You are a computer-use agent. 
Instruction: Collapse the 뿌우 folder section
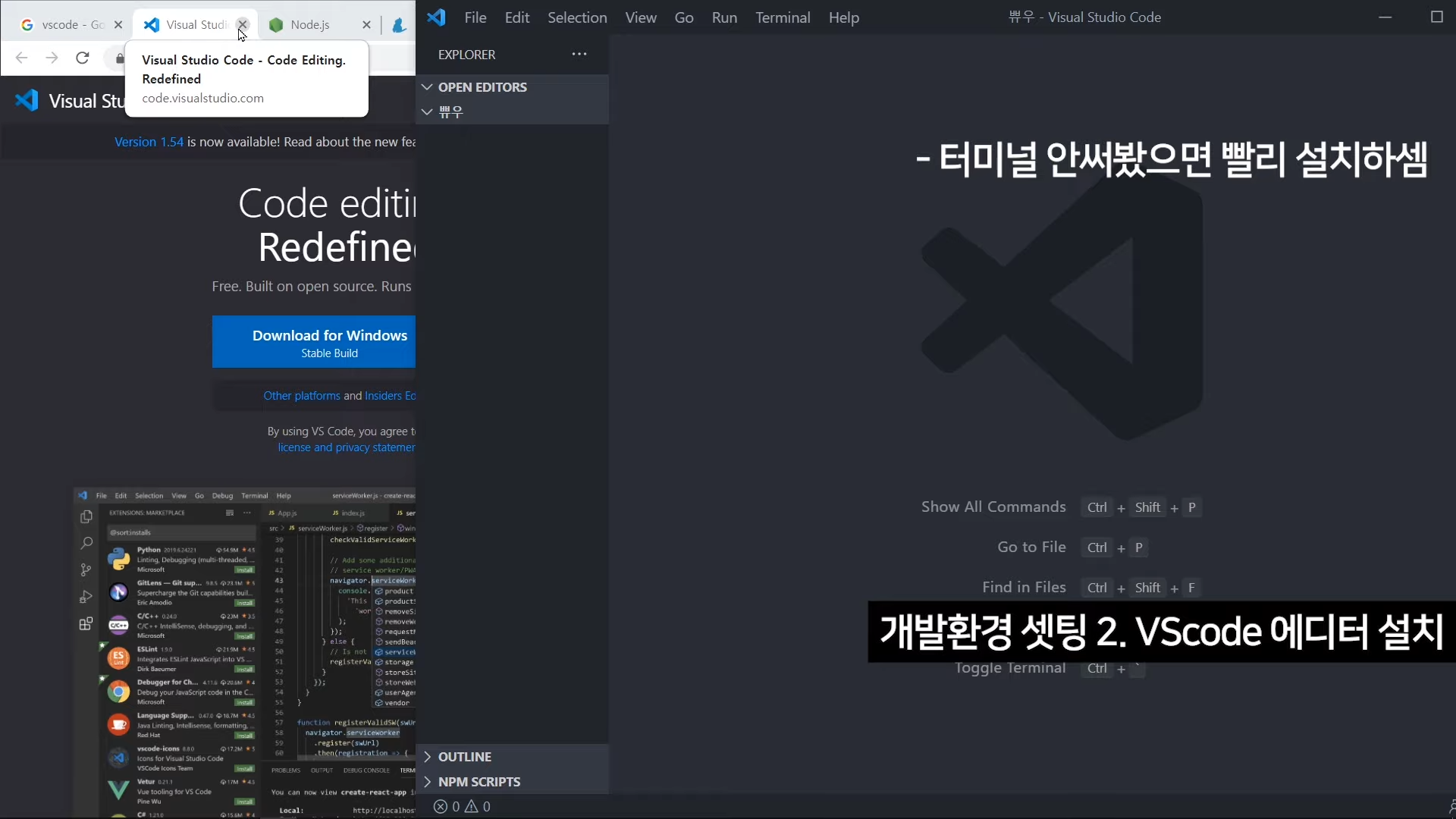tap(428, 111)
